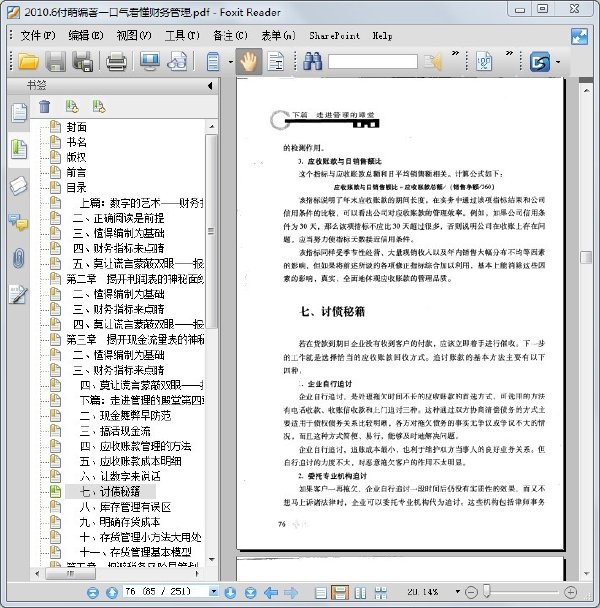
Task: Print the document using printer icon
Action: coord(116,61)
